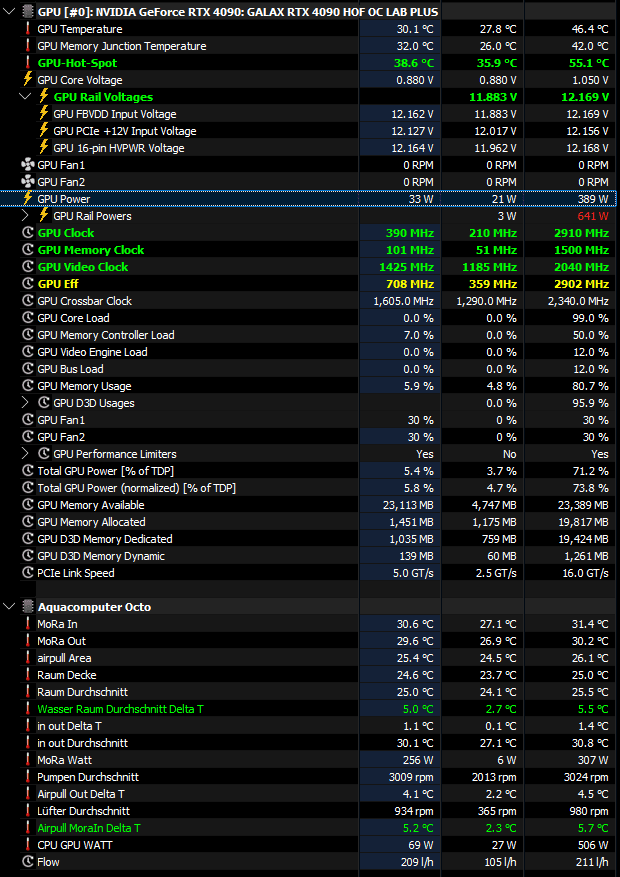Click the 256 W MoRa Watt value
Screen dimensions: 620x877
(x=418, y=760)
